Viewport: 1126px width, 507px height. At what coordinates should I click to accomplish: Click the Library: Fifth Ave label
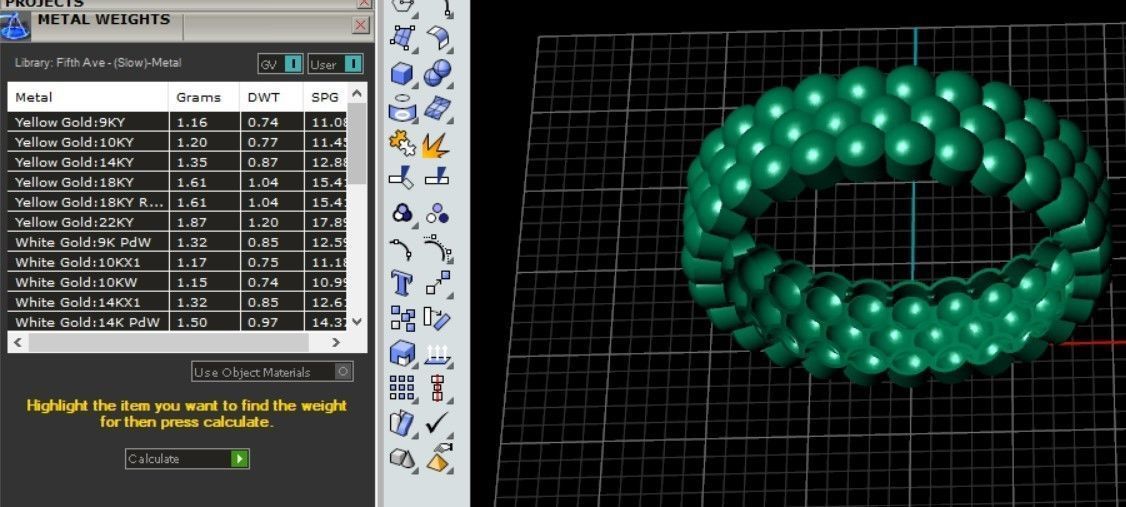pyautogui.click(x=98, y=62)
